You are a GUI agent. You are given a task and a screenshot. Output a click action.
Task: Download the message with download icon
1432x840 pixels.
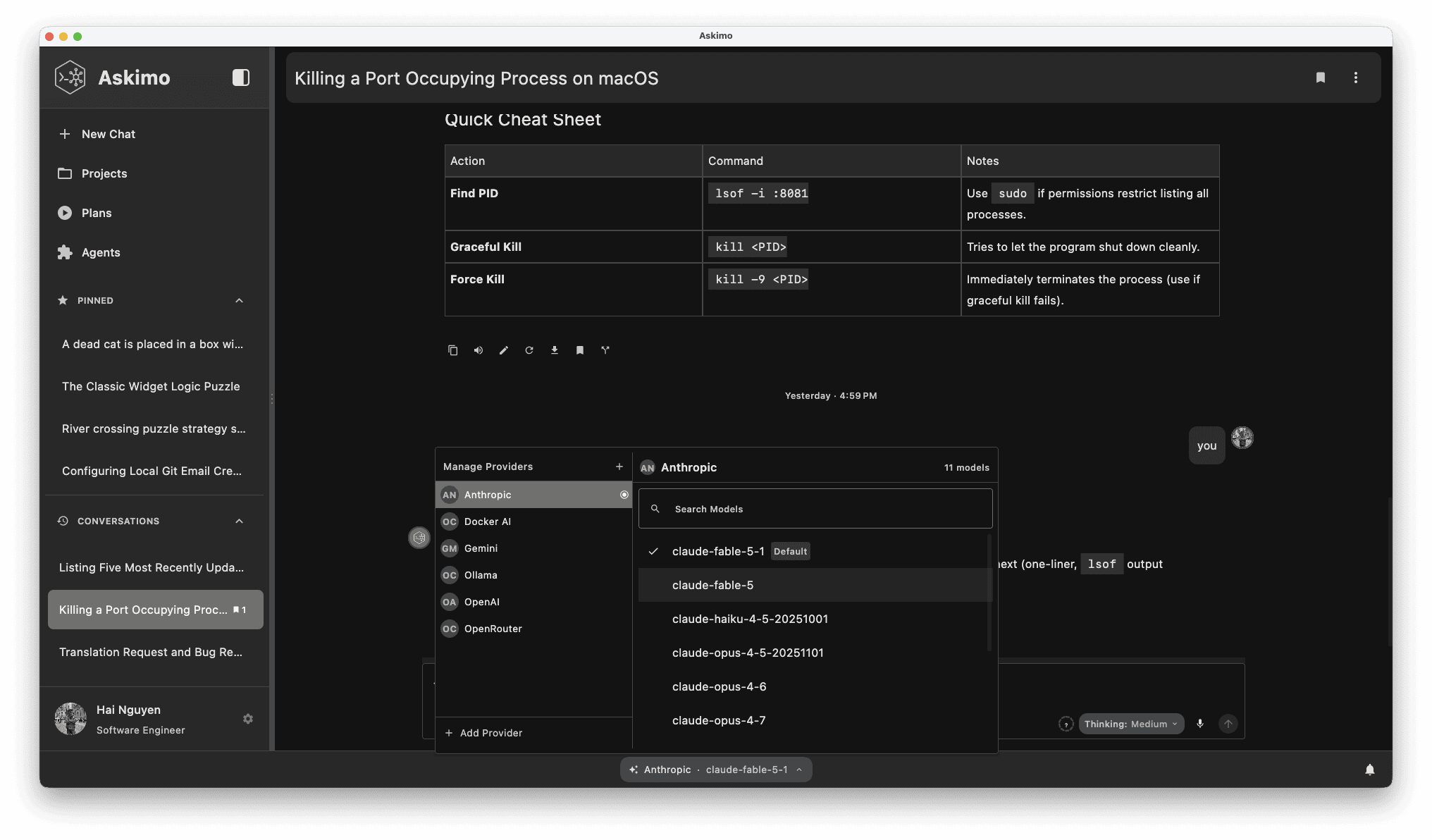point(555,350)
